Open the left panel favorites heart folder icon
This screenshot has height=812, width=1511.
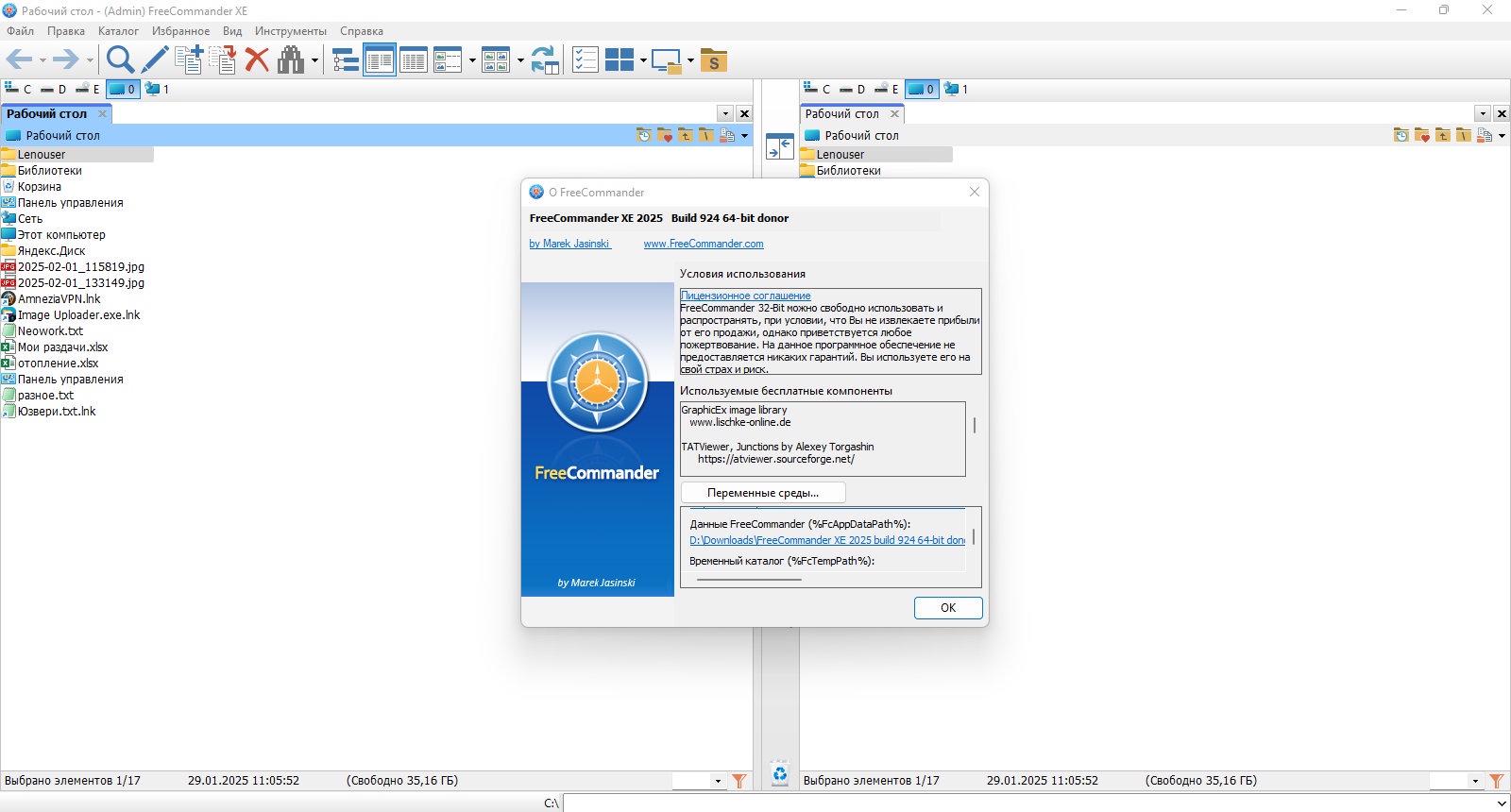(x=665, y=136)
